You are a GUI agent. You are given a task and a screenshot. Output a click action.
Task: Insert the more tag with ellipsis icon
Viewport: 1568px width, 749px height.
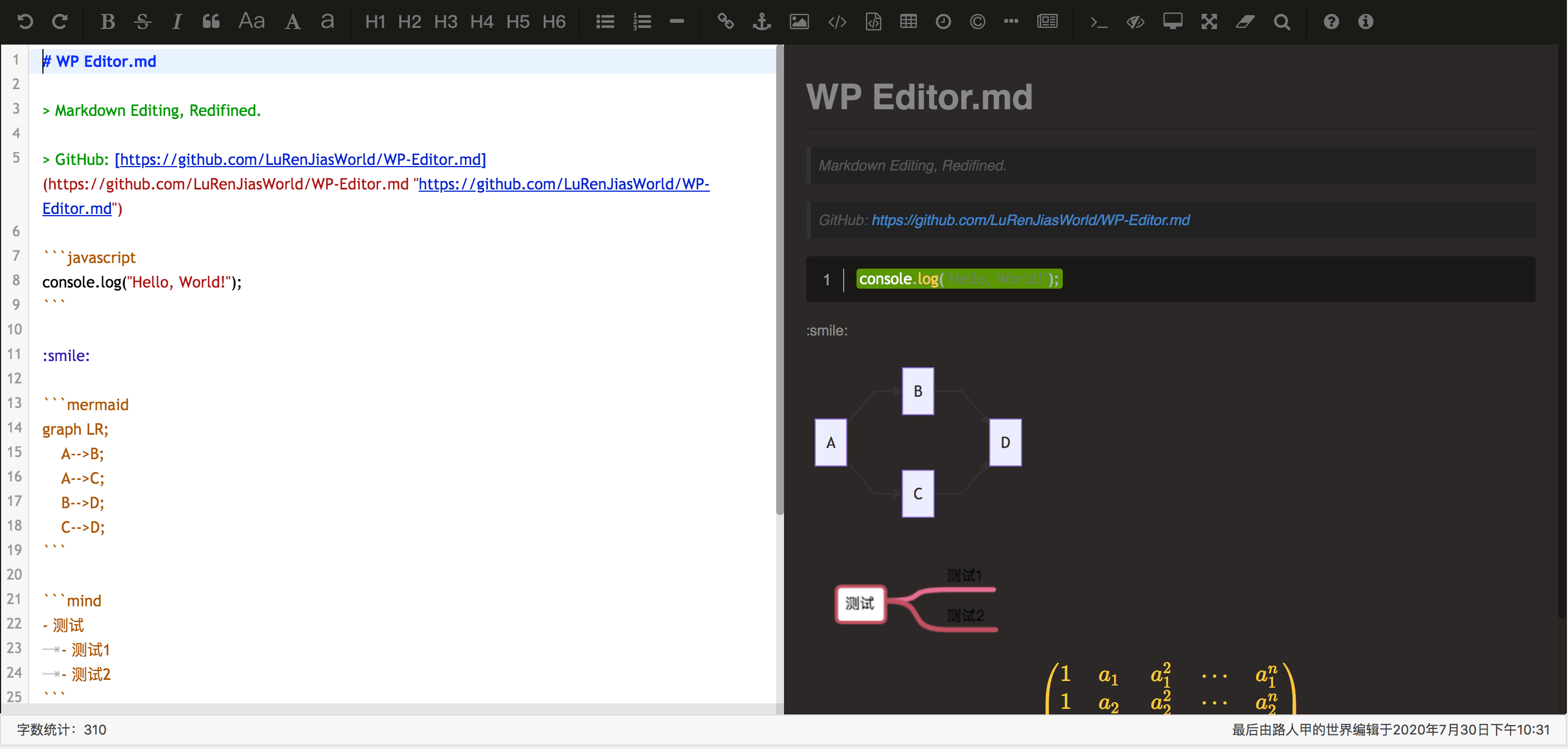pos(1011,21)
